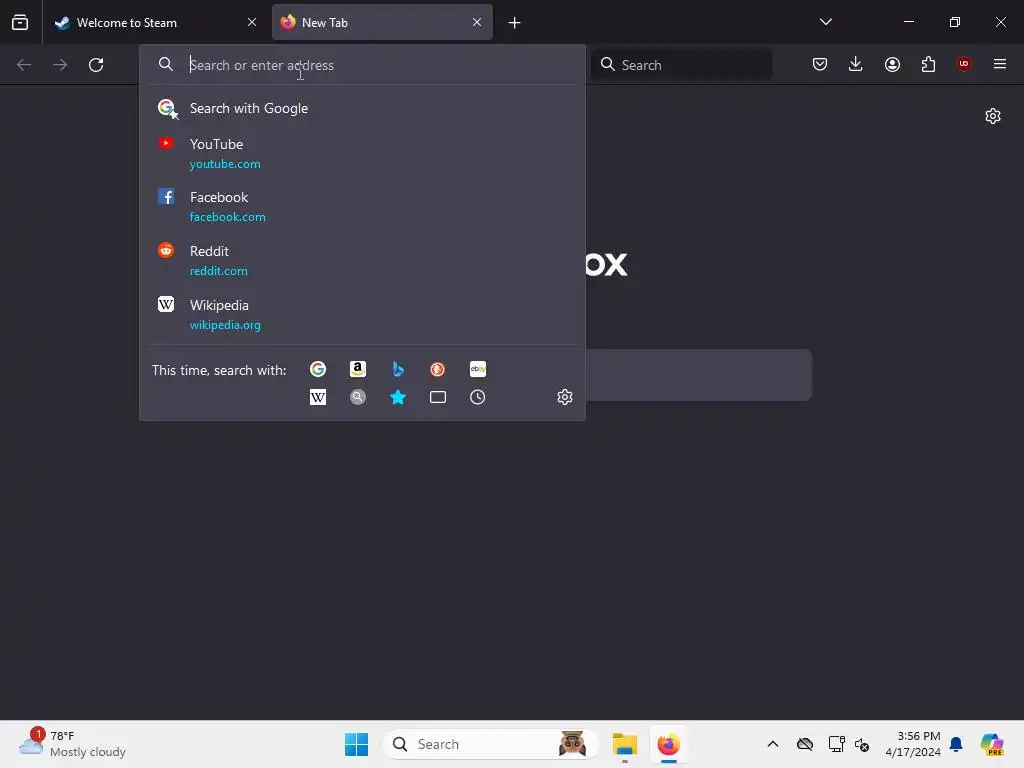Search this time with Wikipedia icon
The height and width of the screenshot is (768, 1024).
318,397
